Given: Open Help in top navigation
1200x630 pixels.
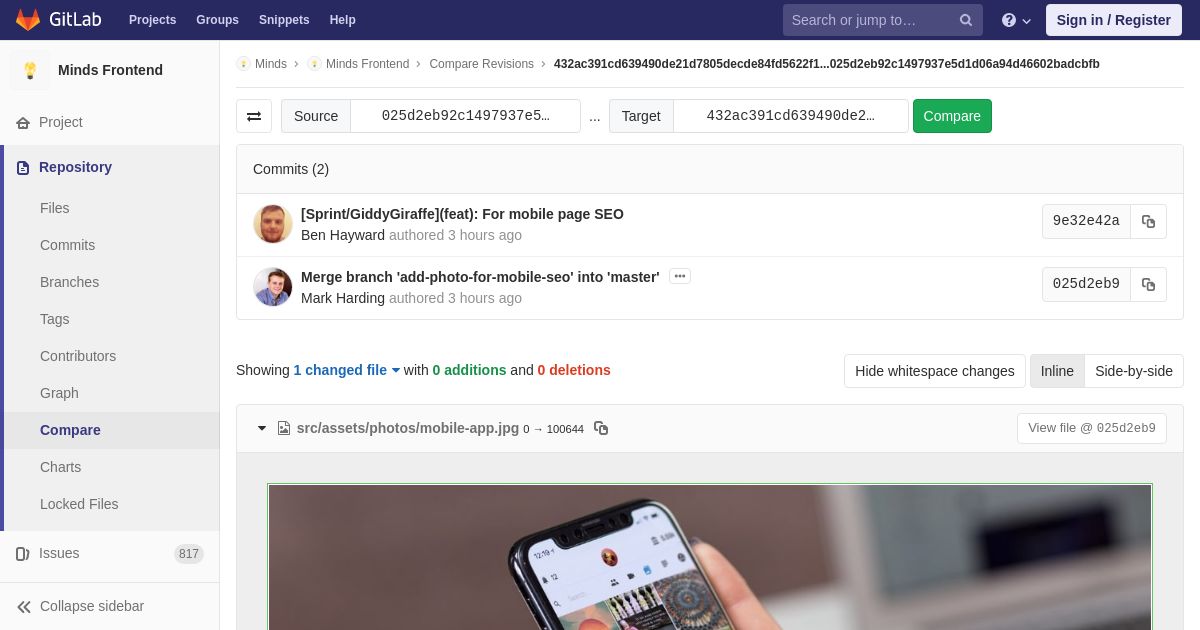Looking at the screenshot, I should [x=343, y=20].
